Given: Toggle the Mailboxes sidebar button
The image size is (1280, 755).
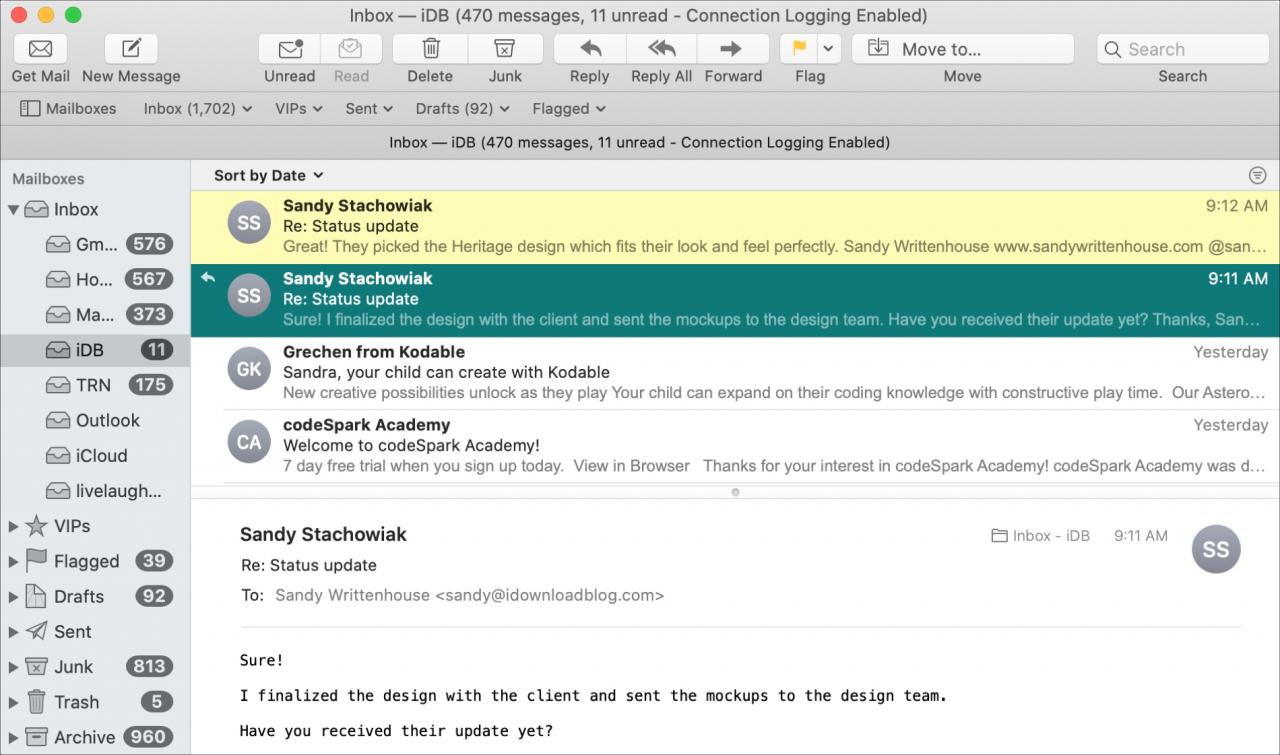Looking at the screenshot, I should pyautogui.click(x=68, y=108).
